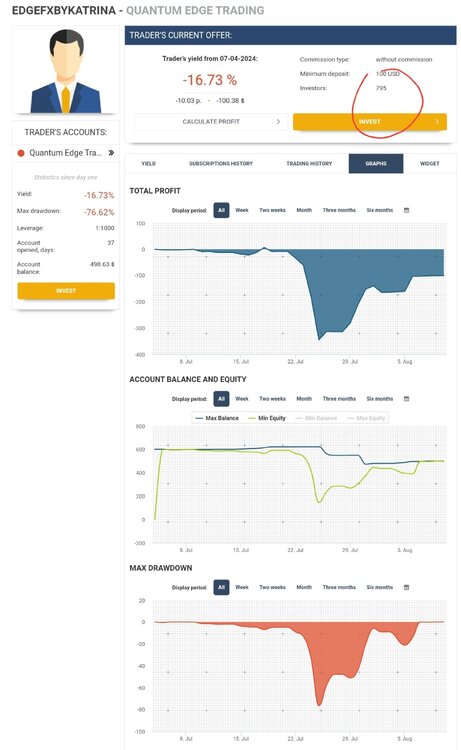Open calendar picker for Balance and Equity

(406, 399)
